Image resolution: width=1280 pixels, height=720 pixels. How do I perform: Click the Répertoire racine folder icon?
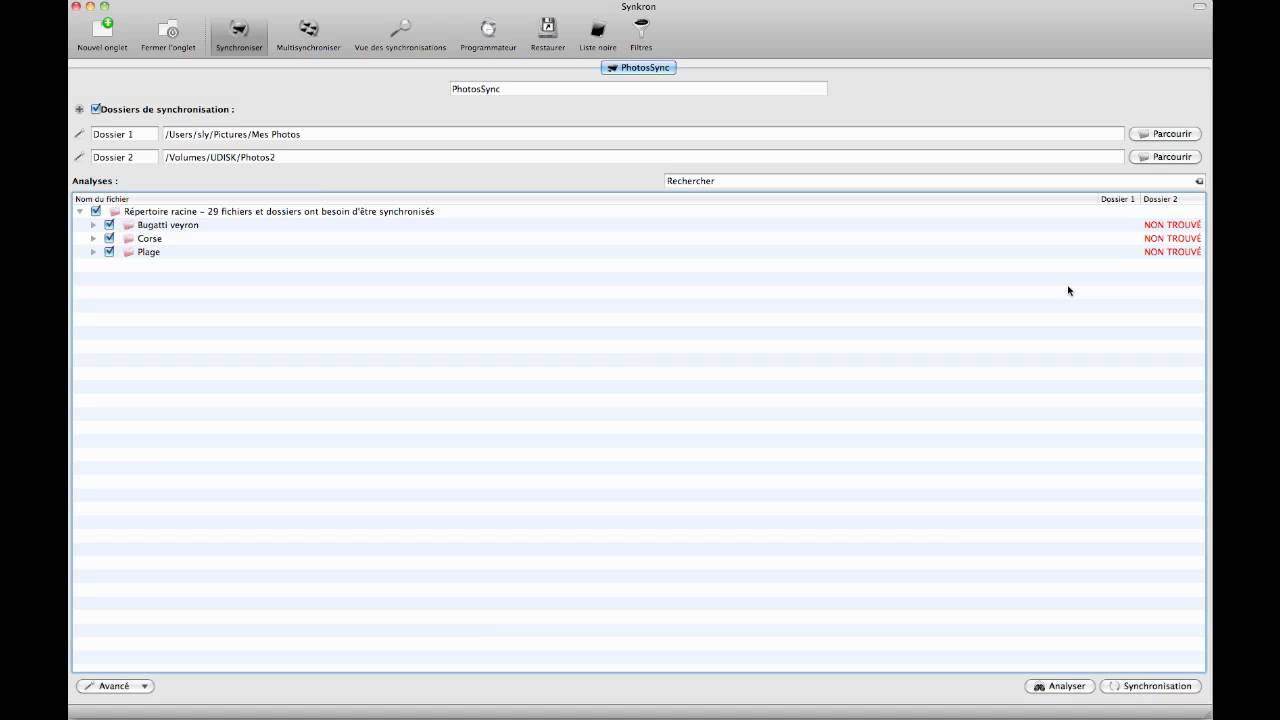(x=115, y=212)
